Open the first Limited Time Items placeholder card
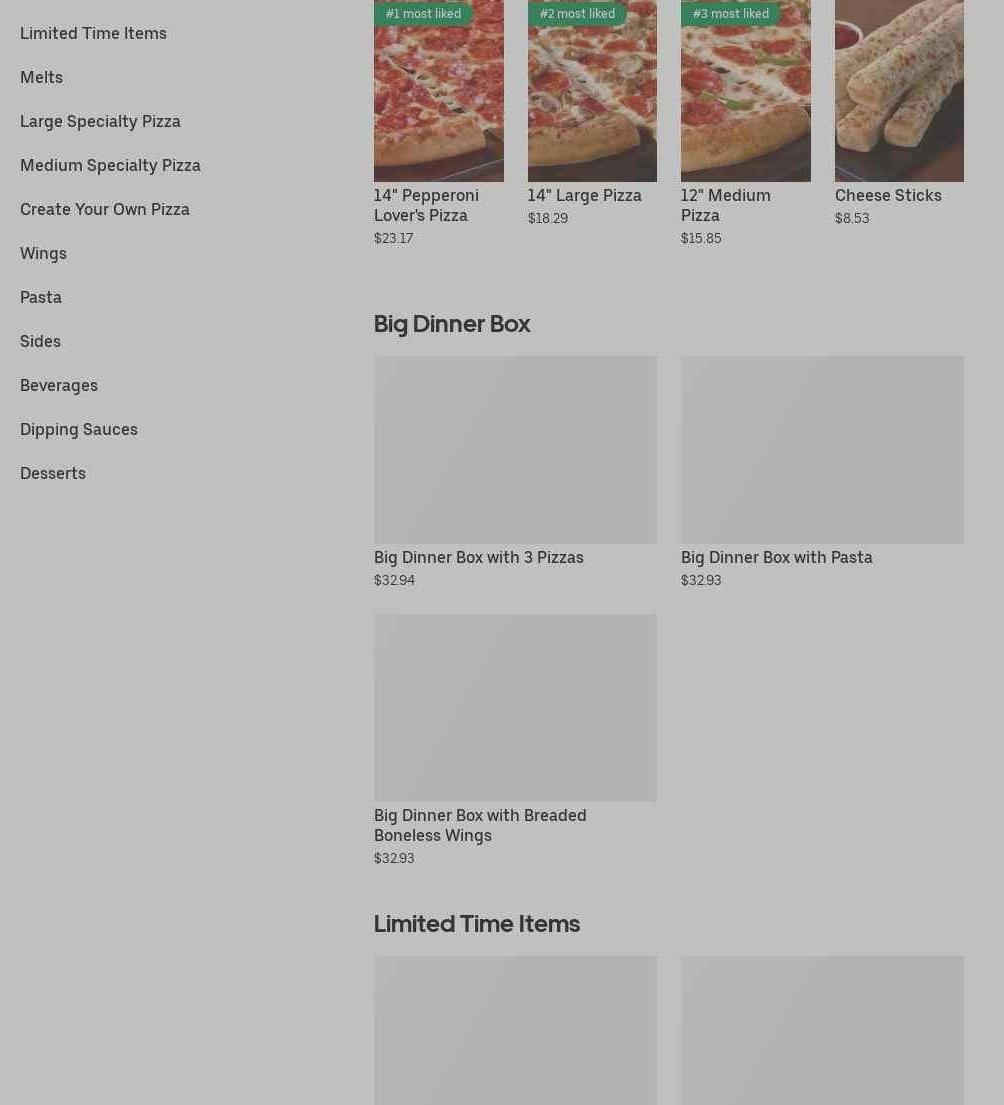The image size is (1004, 1105). pos(516,1030)
